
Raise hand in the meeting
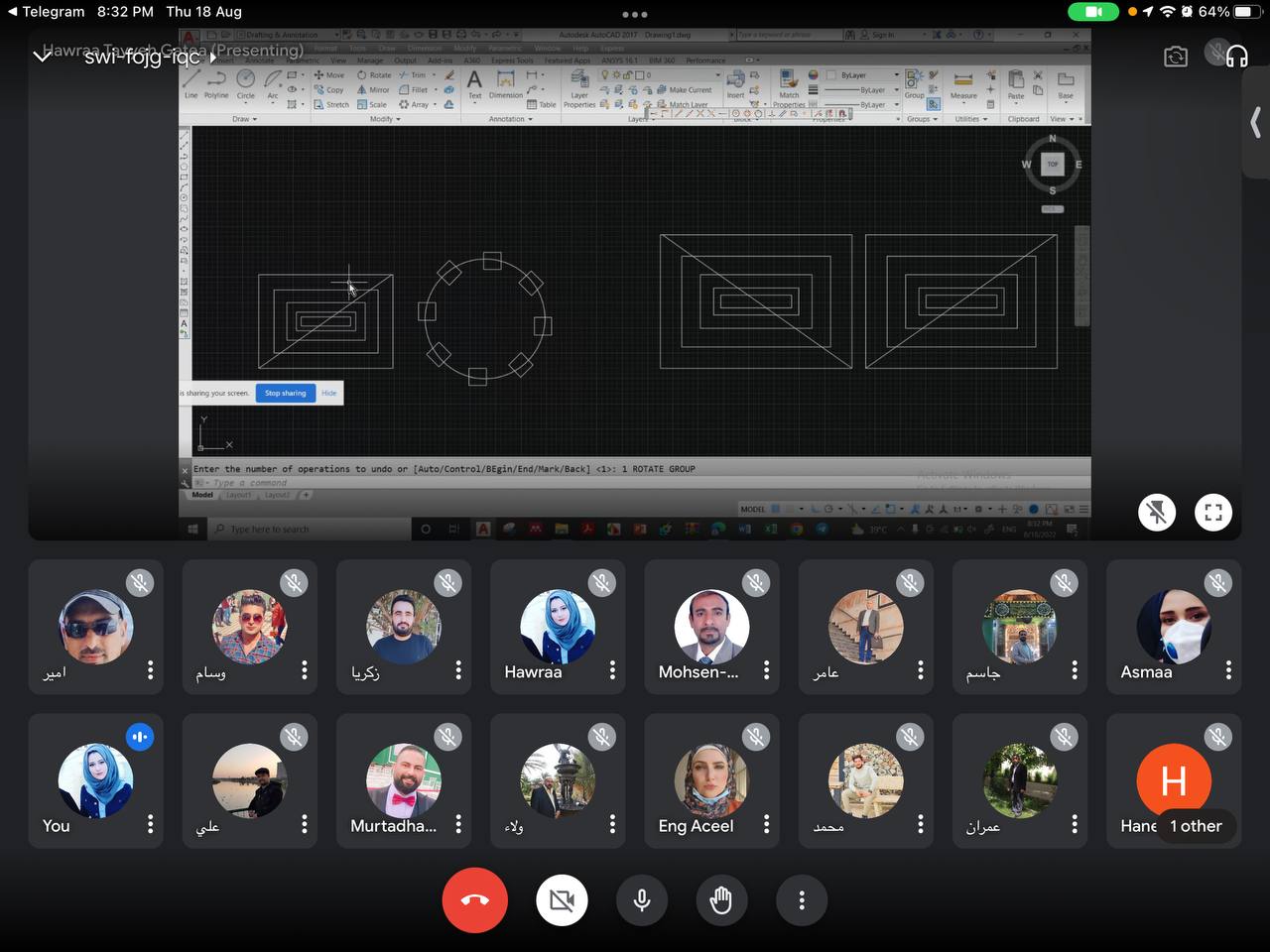[721, 899]
